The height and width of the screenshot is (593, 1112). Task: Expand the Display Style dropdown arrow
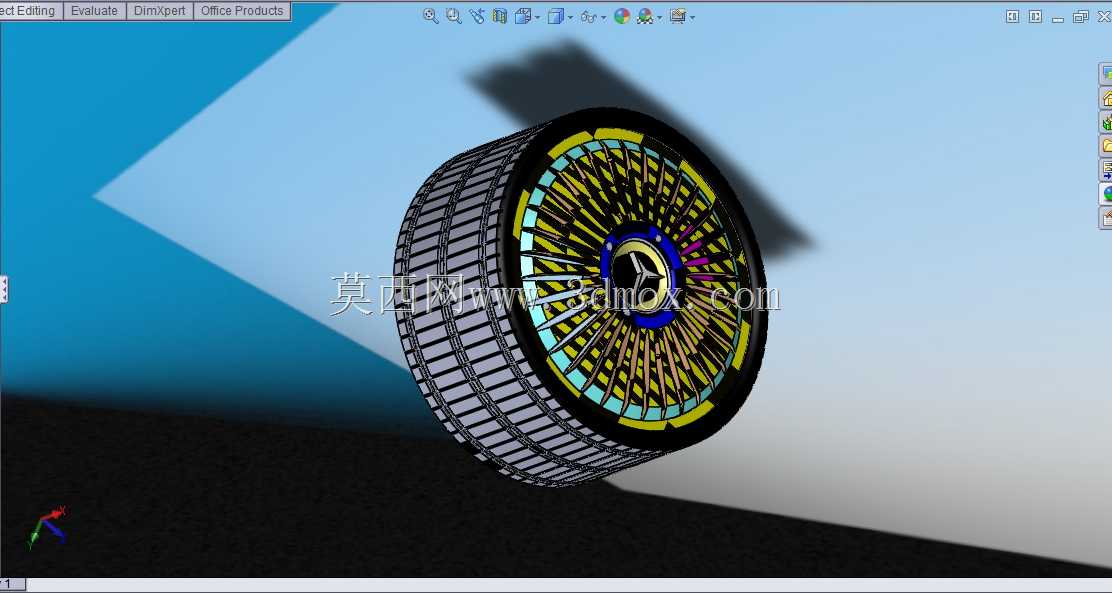coord(570,18)
